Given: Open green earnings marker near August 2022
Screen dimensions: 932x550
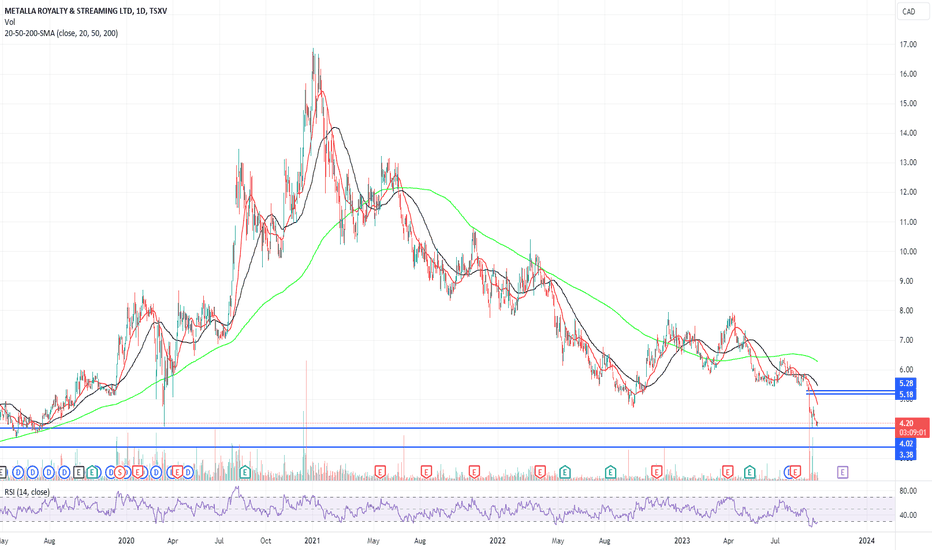Looking at the screenshot, I should [610, 472].
